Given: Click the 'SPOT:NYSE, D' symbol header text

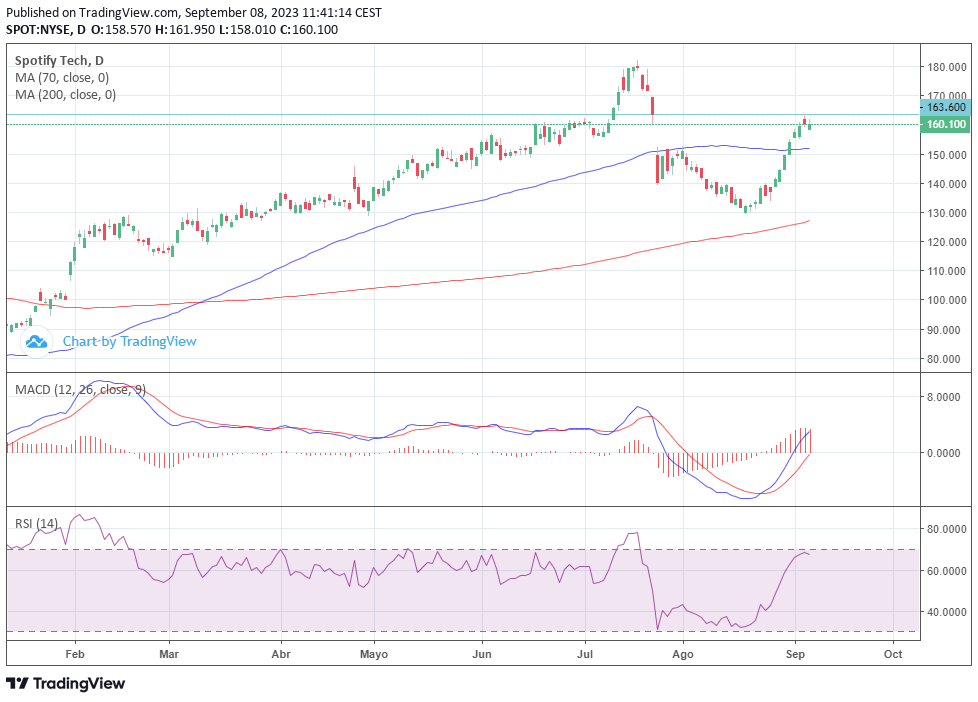Looking at the screenshot, I should [46, 30].
